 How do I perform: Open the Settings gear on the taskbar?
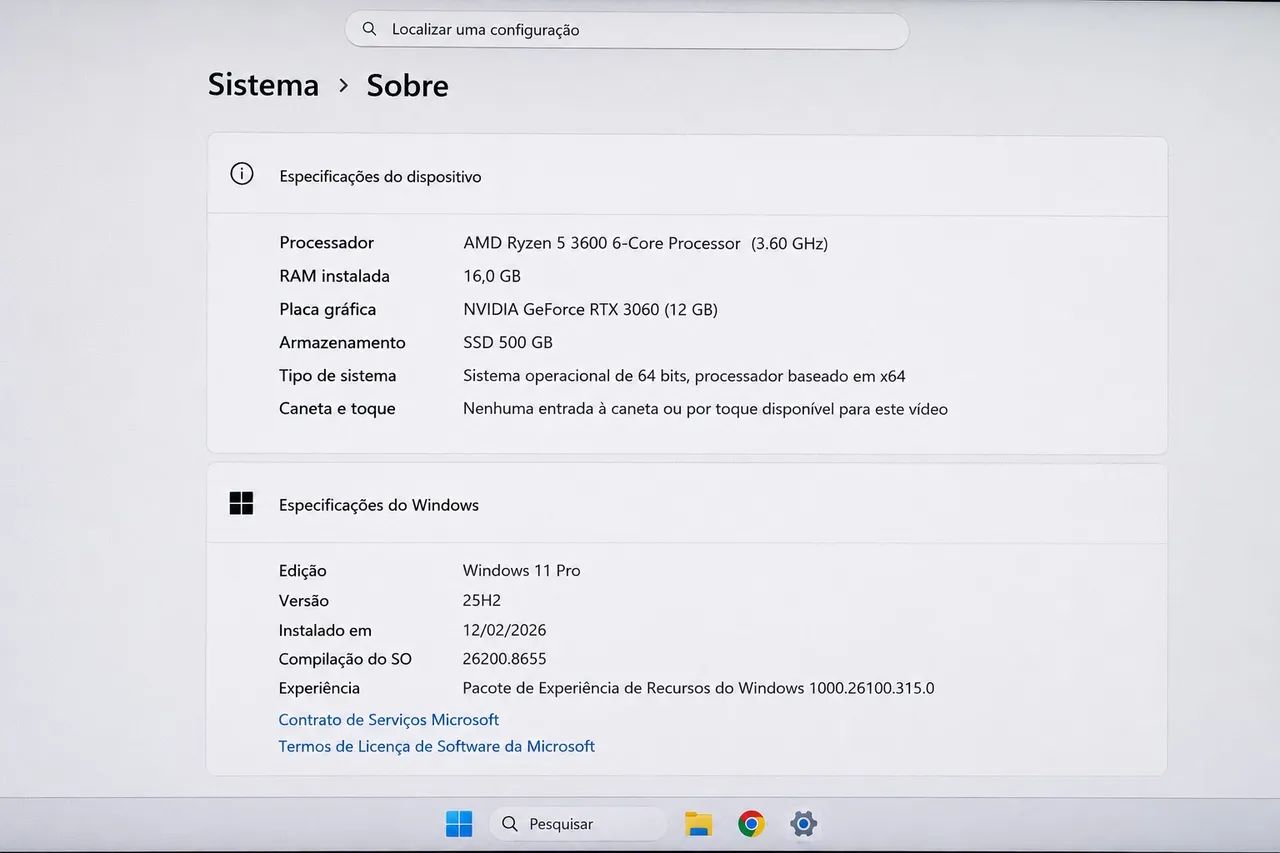tap(803, 824)
